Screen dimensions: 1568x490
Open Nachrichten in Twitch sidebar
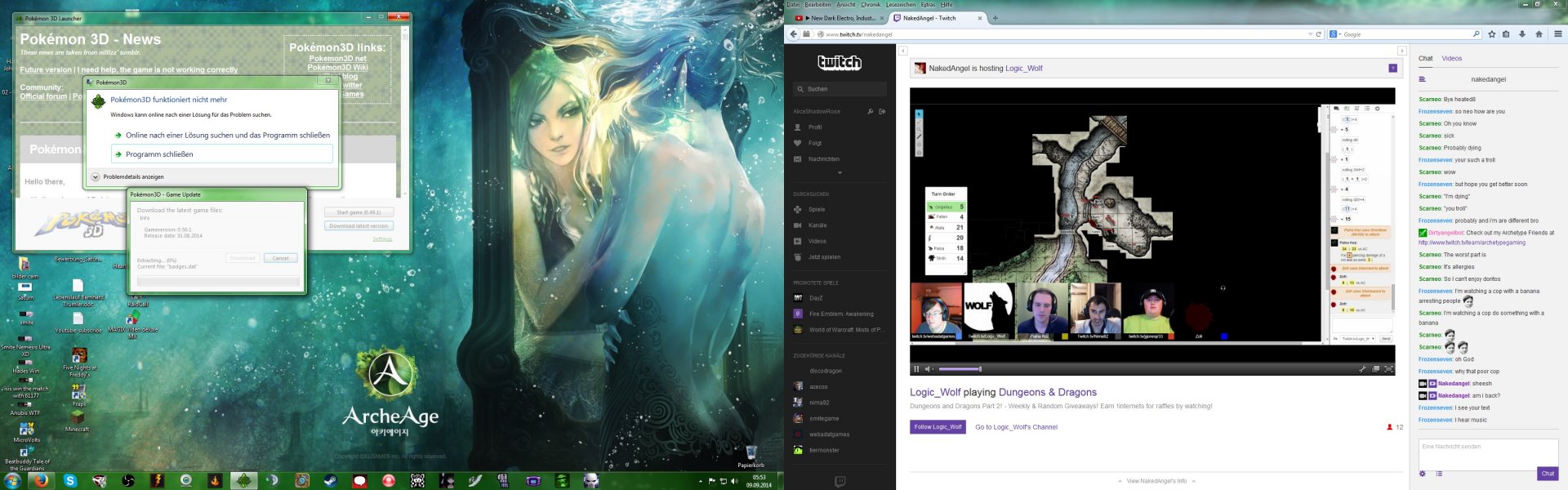(x=823, y=159)
